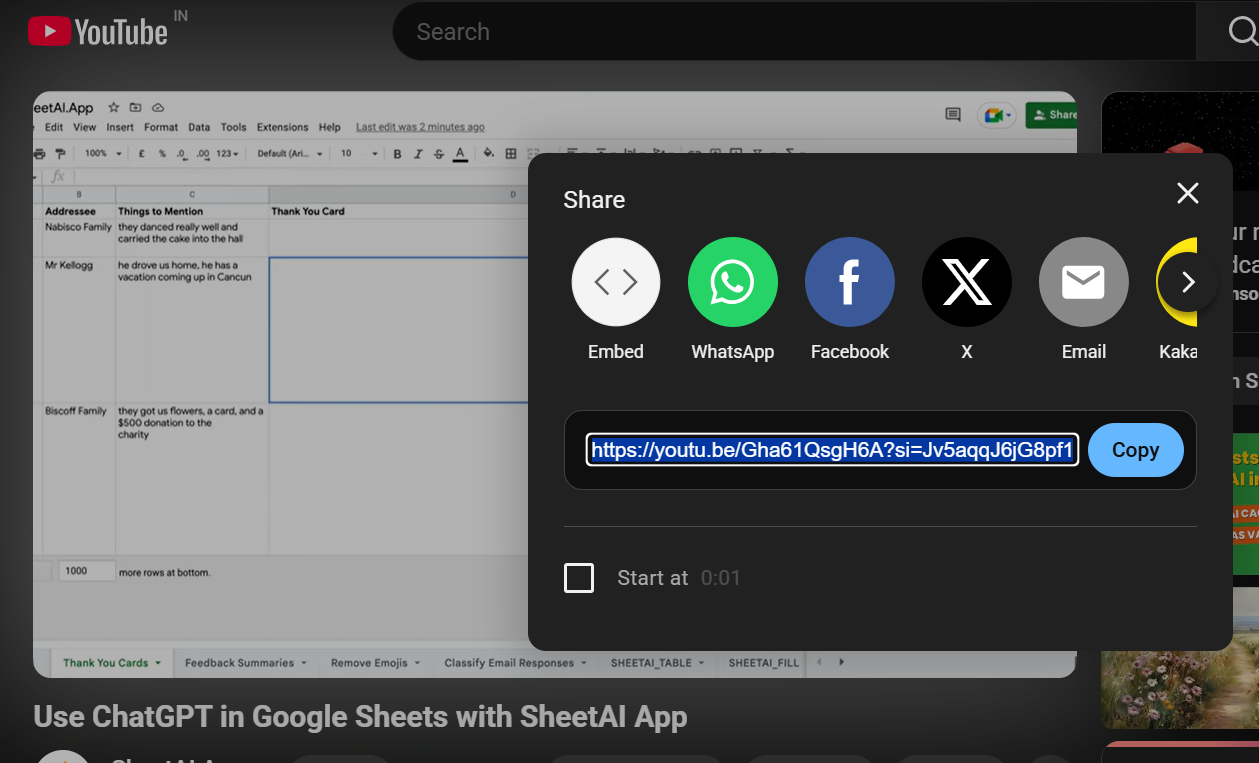The image size is (1259, 763).
Task: Enable the Start at checkbox
Action: click(x=579, y=578)
